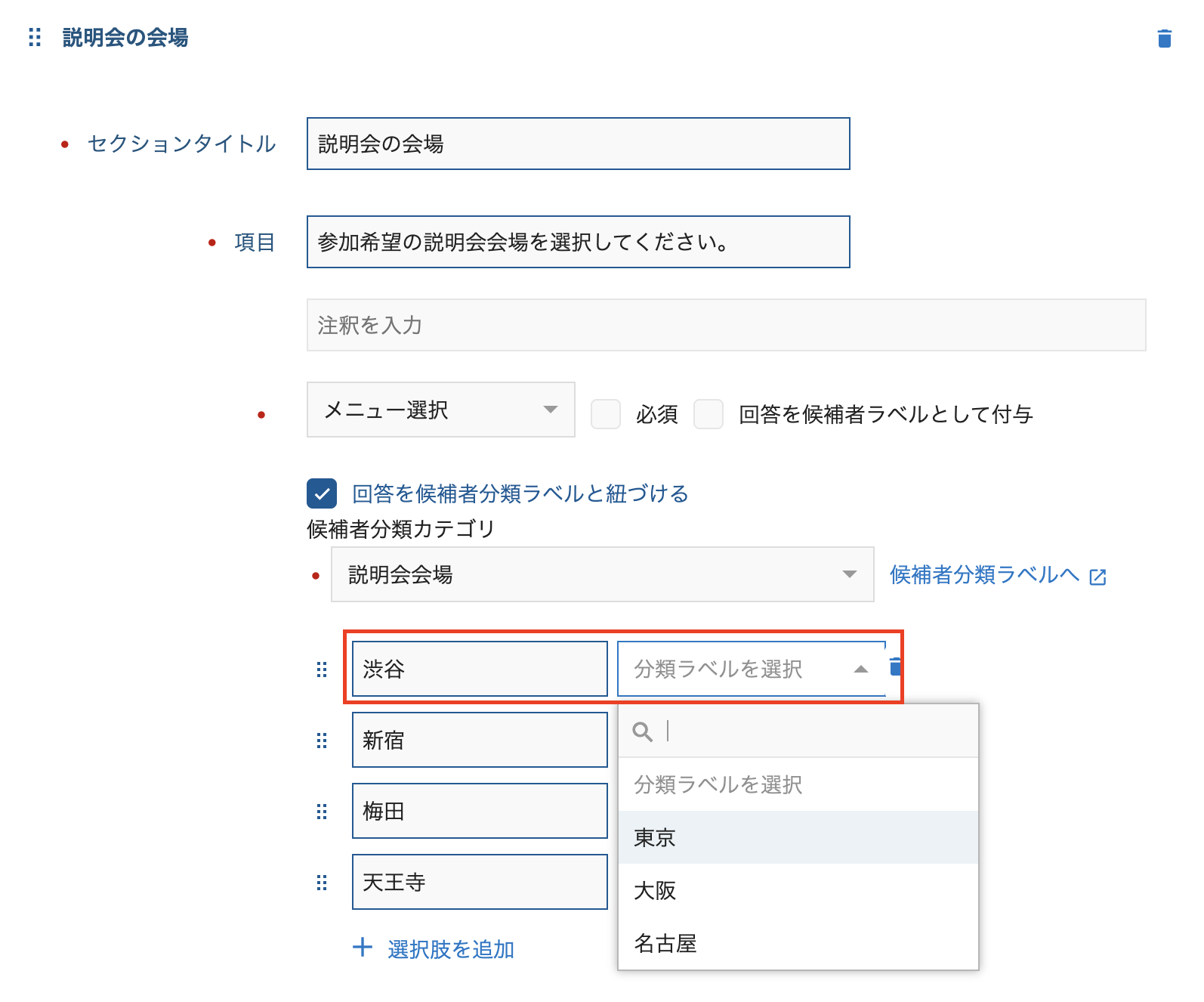Click the drag handle for 天王寺 option

coord(322,883)
